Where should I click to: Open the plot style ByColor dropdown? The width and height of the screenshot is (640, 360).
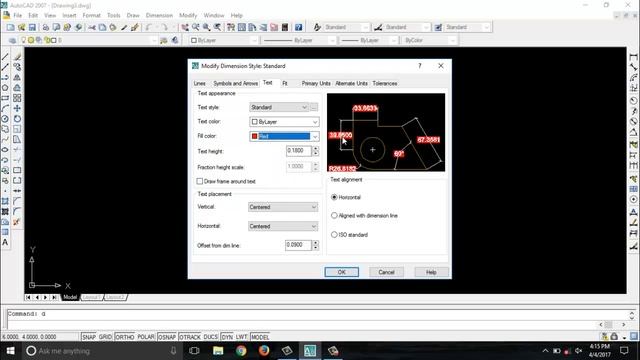tap(429, 40)
